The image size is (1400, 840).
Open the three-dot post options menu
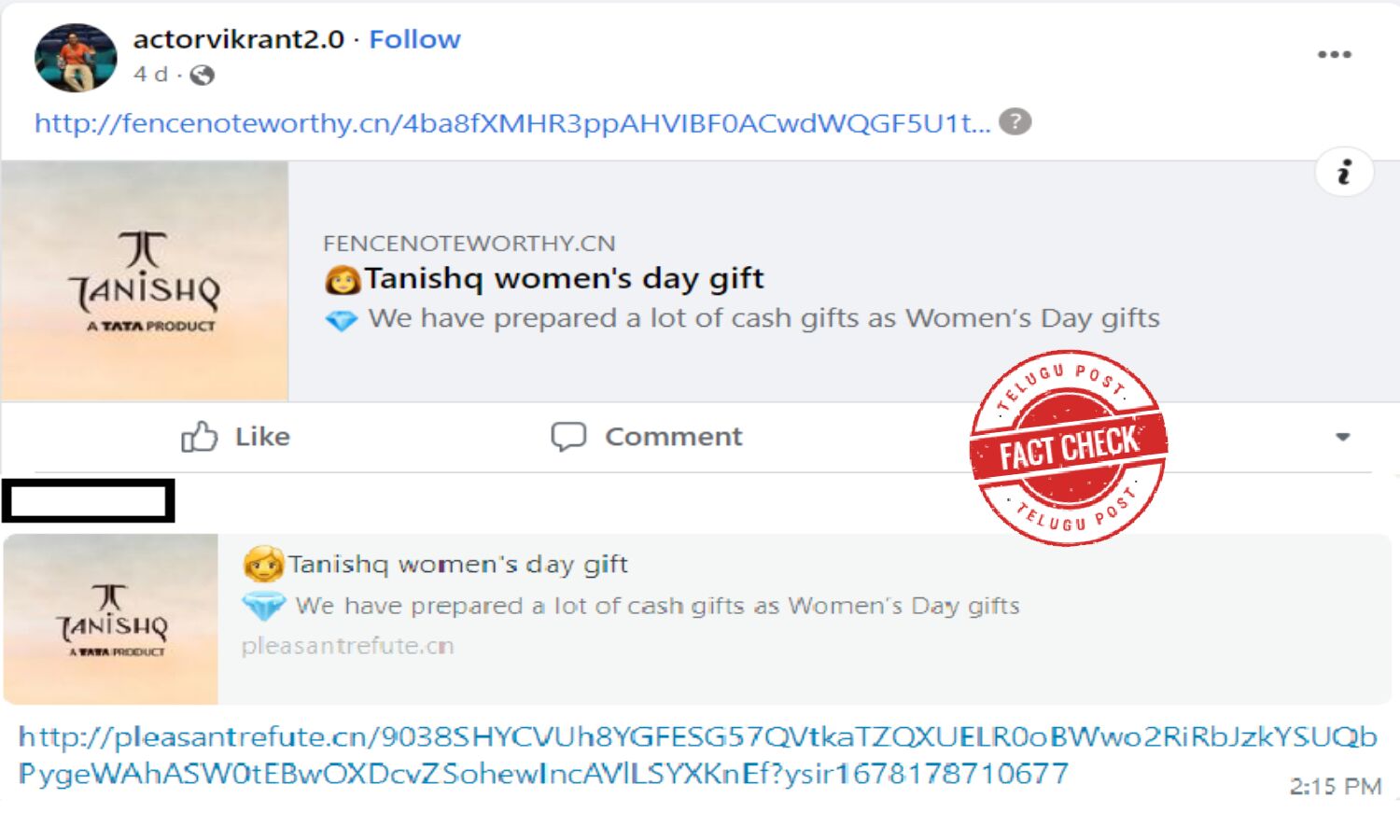coord(1334,54)
